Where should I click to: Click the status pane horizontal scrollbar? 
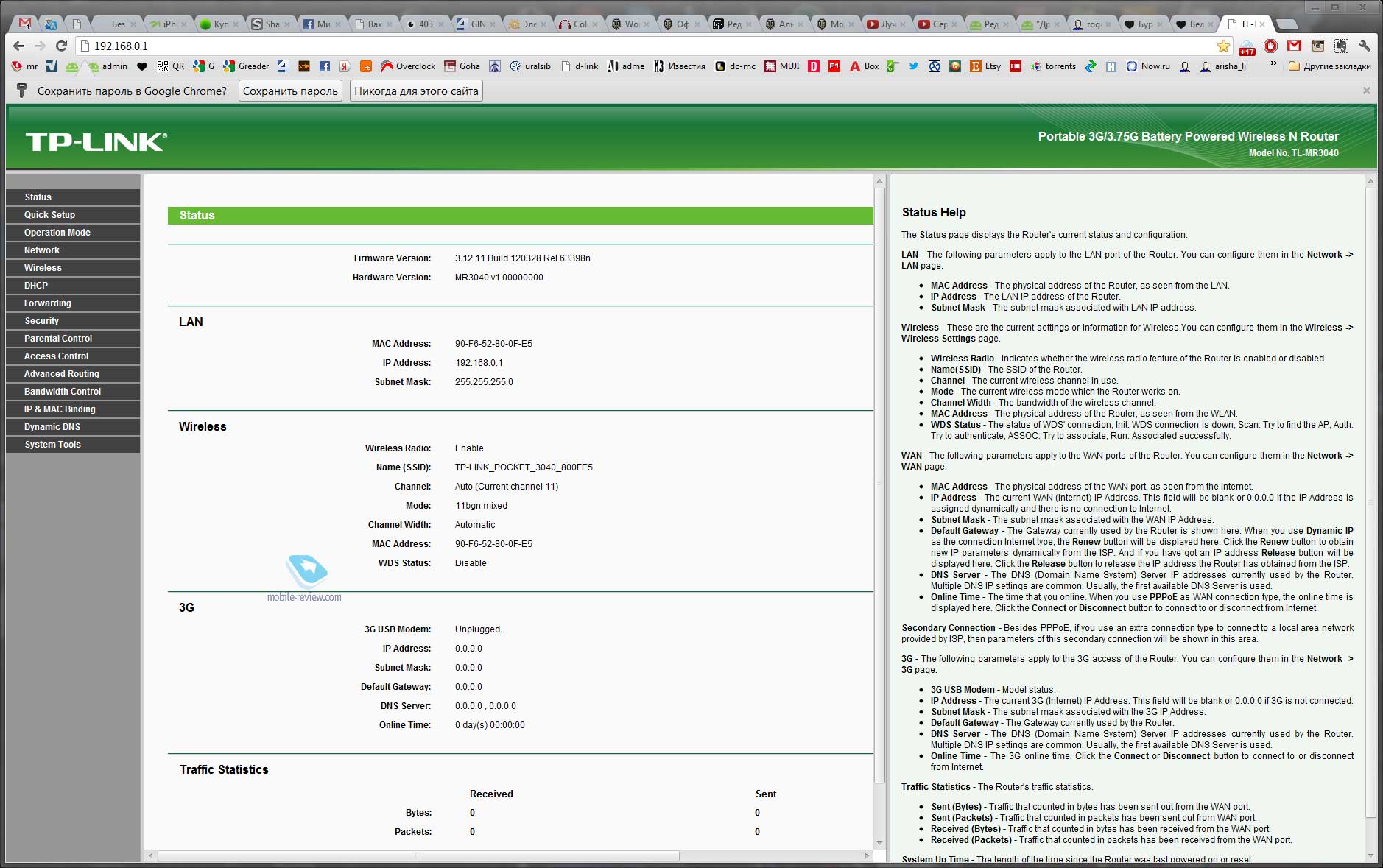(418, 855)
